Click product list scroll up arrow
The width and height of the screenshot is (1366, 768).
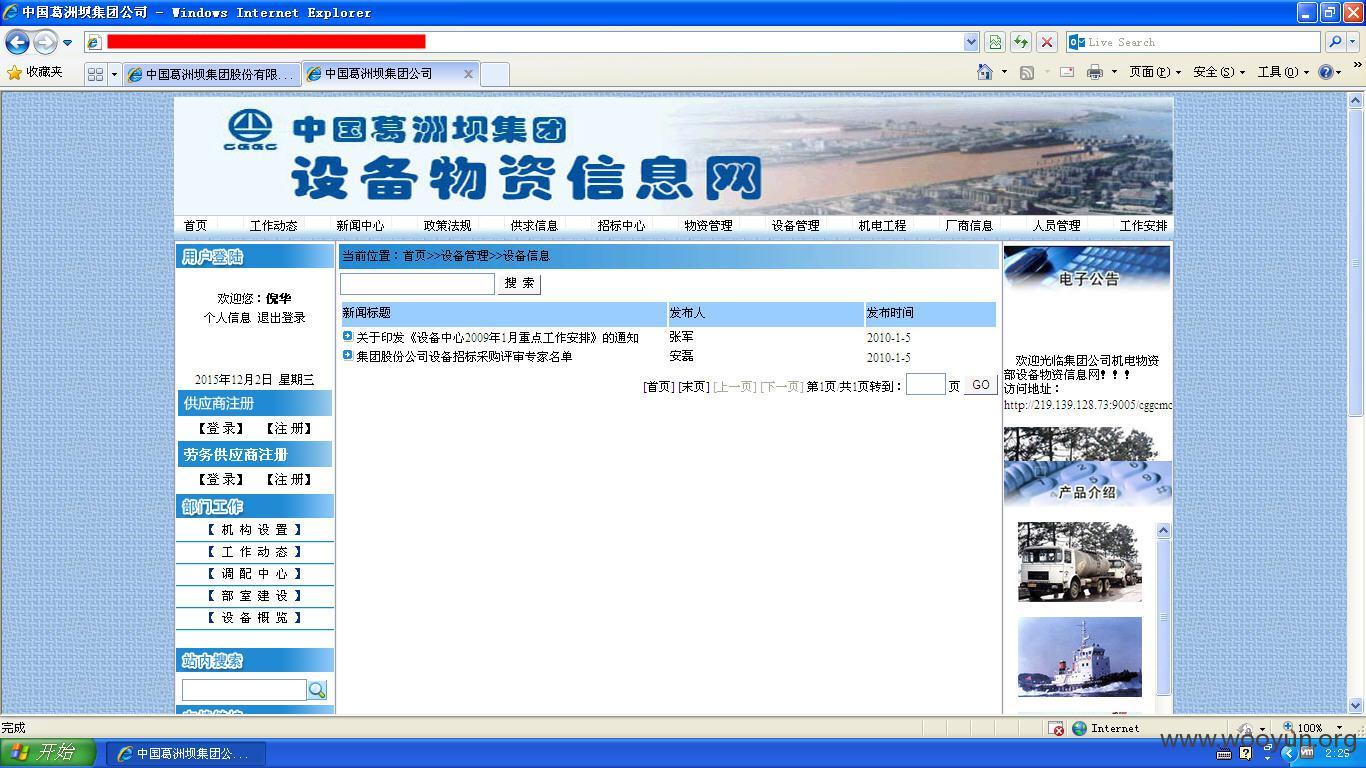coord(1163,531)
